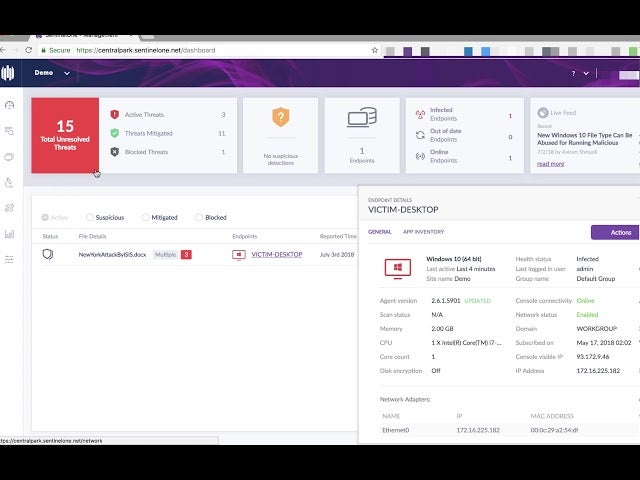Screen dimensions: 640x480
Task: Open the analytics bar chart sidebar icon
Action: coord(10,234)
